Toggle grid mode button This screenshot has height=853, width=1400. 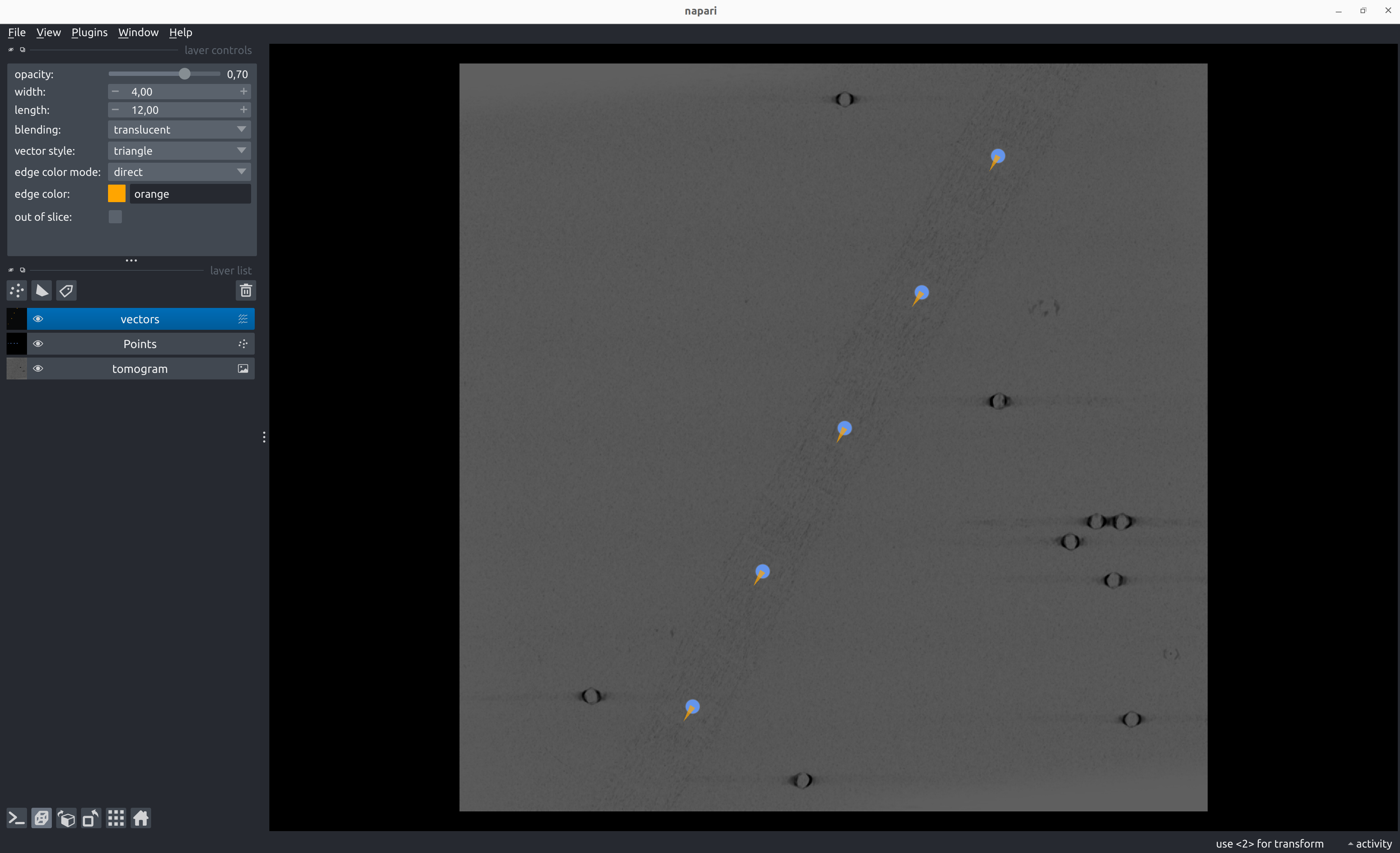[116, 818]
